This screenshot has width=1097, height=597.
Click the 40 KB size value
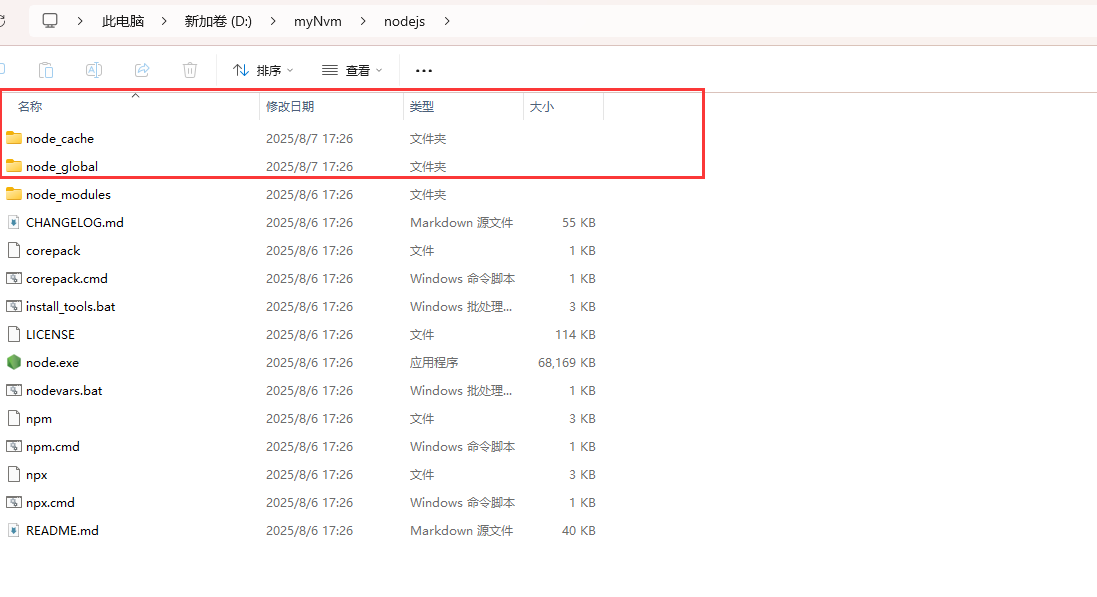coord(579,531)
